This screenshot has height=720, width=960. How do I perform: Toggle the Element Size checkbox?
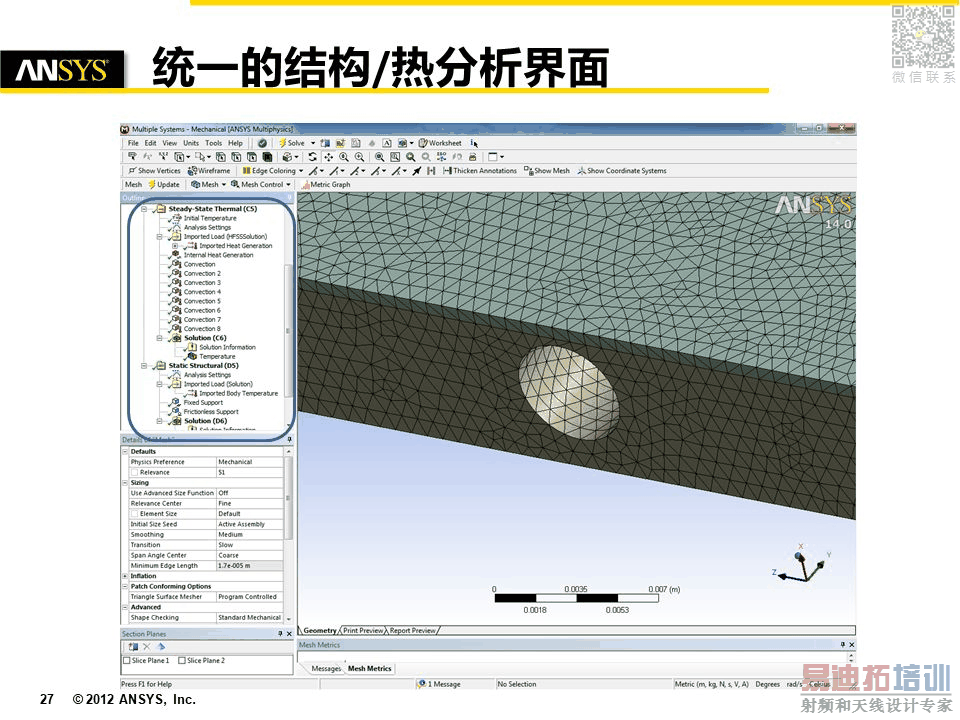(134, 514)
